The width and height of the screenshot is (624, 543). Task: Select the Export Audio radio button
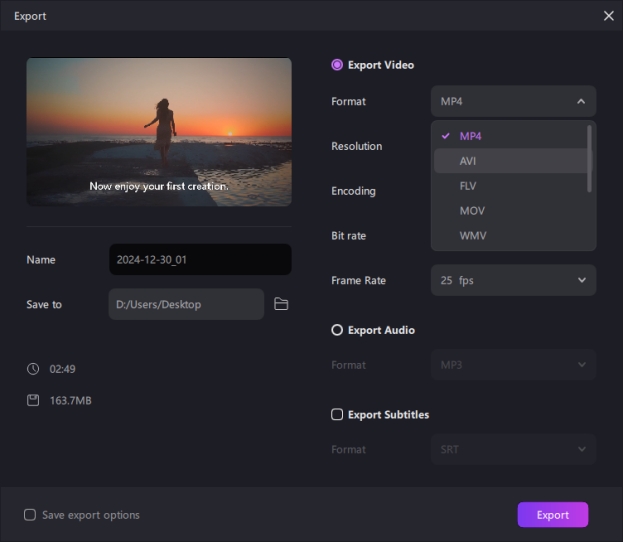click(x=337, y=330)
